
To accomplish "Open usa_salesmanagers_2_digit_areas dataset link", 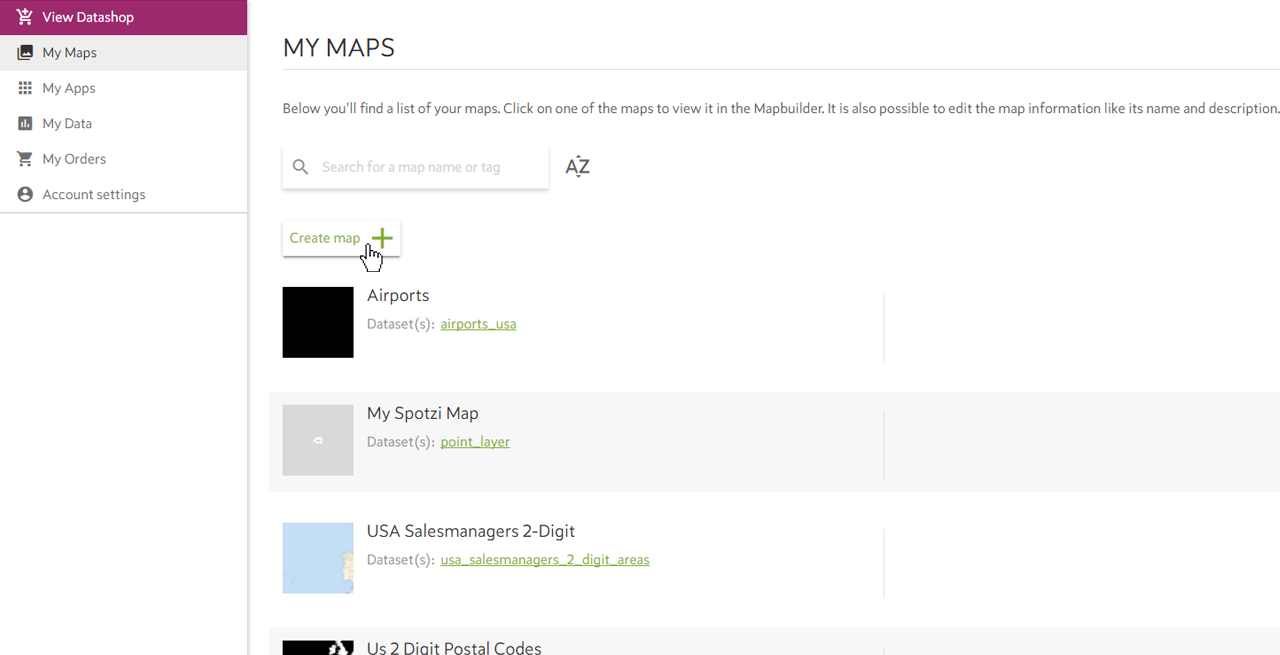I will tap(545, 560).
